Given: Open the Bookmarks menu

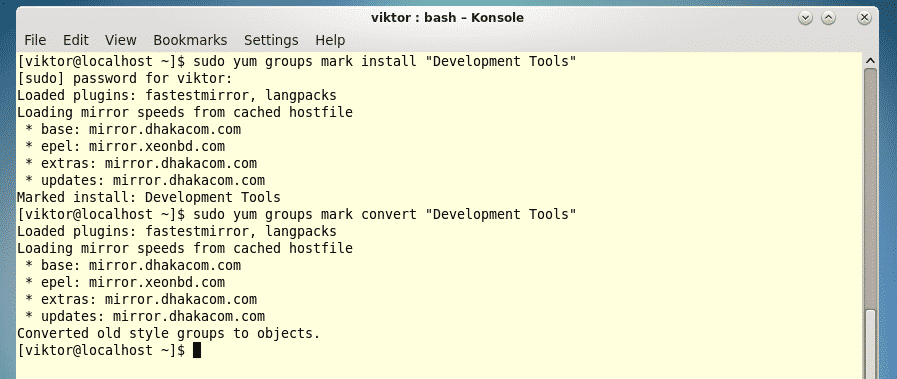Looking at the screenshot, I should [190, 40].
